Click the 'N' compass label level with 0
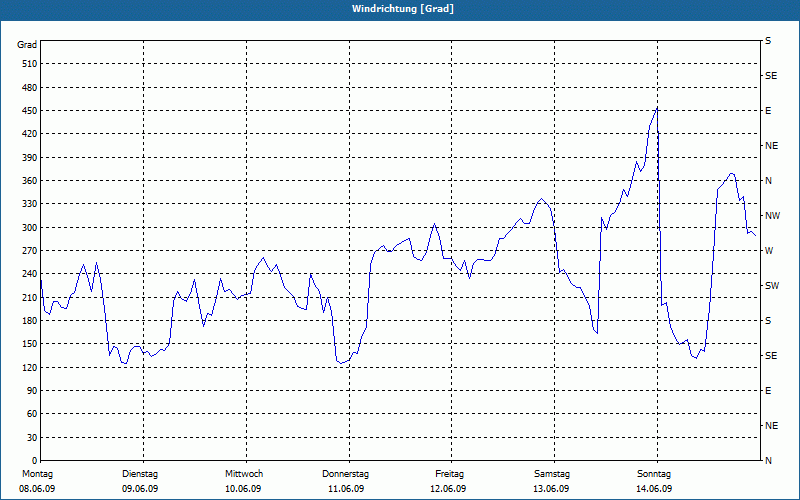This screenshot has height=500, width=800. (769, 461)
